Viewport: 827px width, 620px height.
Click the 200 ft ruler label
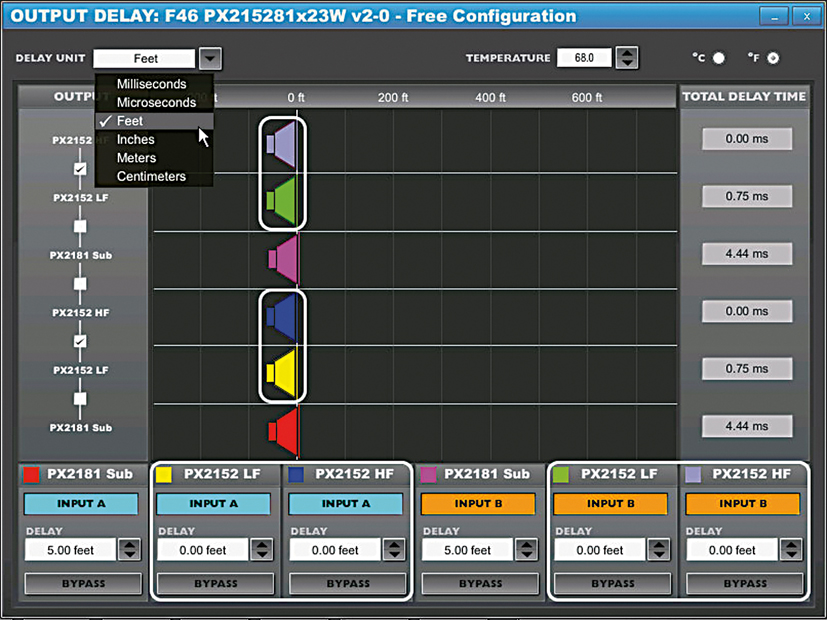point(393,98)
